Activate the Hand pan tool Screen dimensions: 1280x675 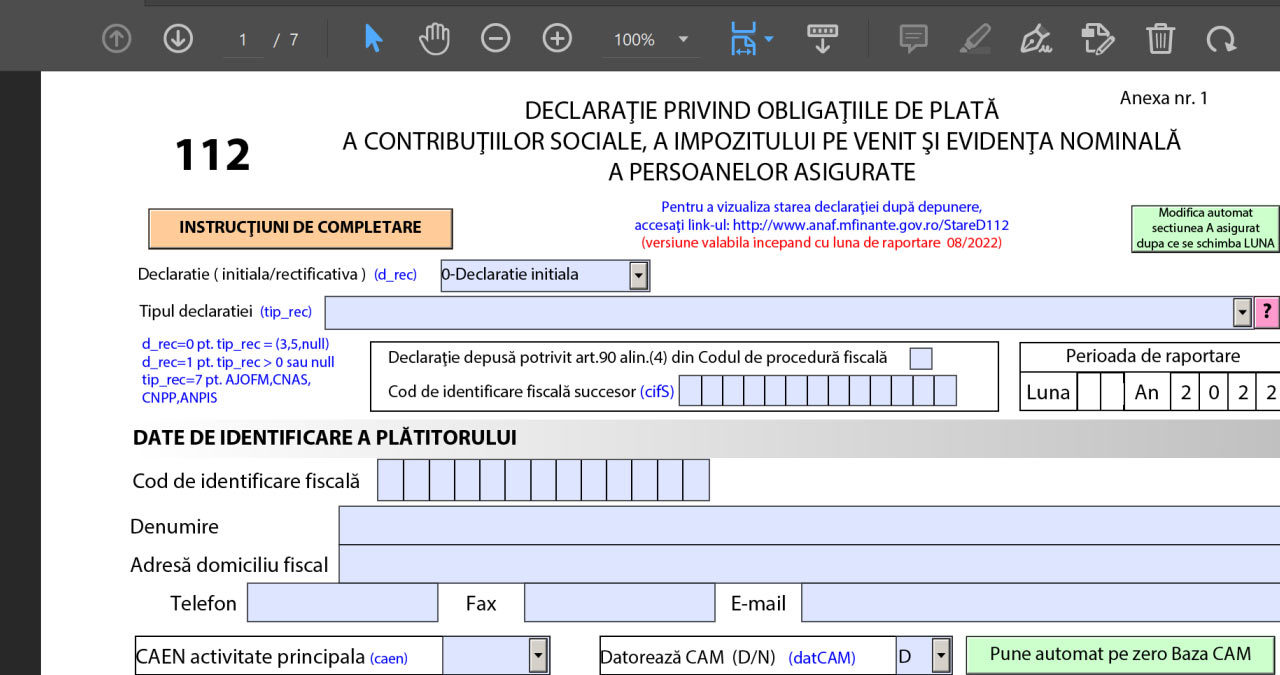(x=434, y=39)
